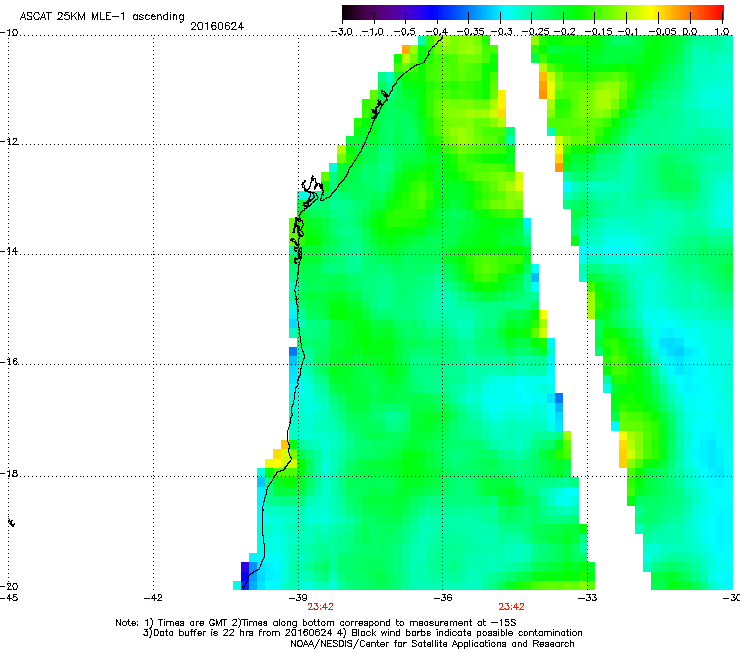Click the -39 longitude axis label

298,598
